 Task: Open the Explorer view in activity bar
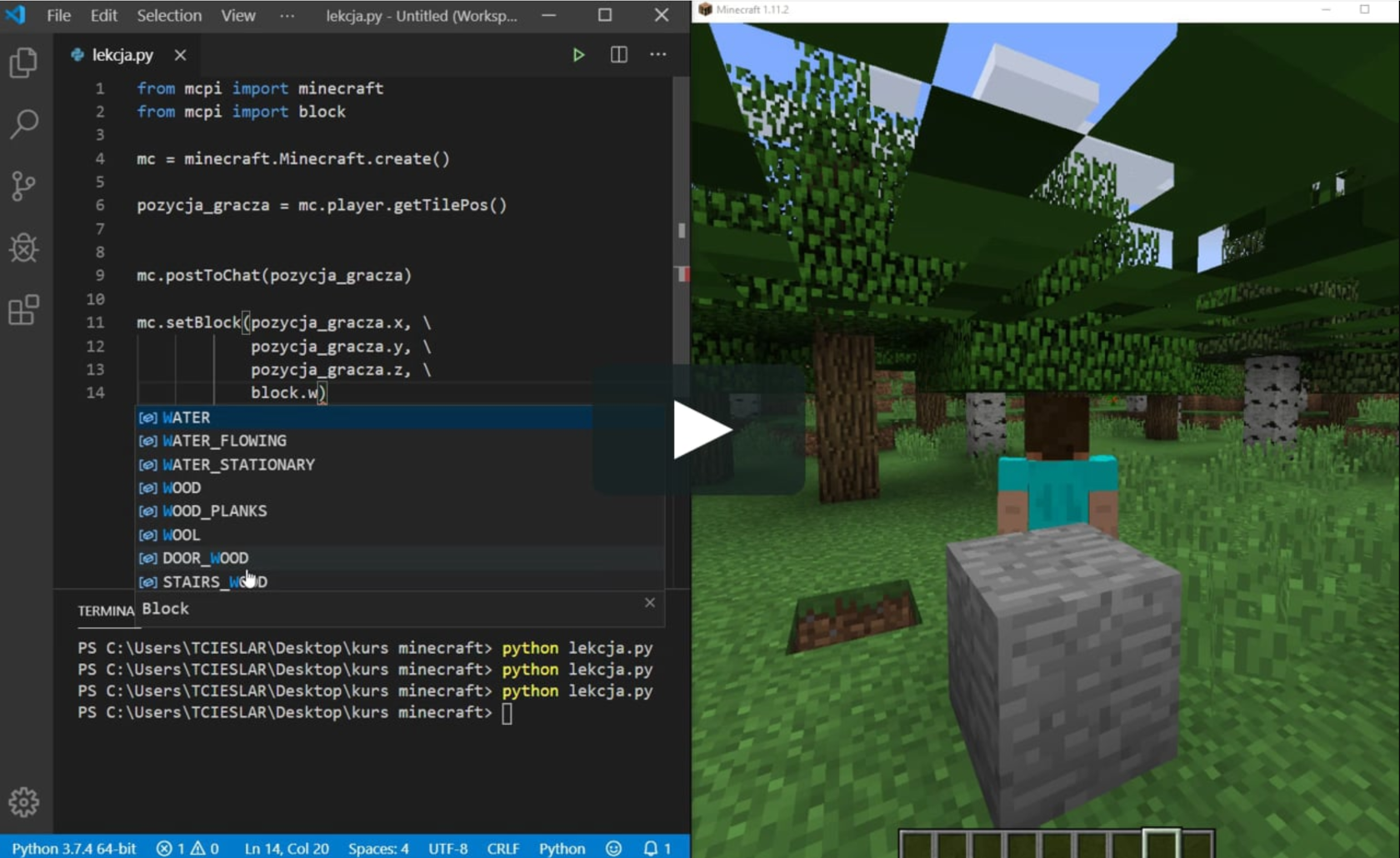click(x=23, y=62)
